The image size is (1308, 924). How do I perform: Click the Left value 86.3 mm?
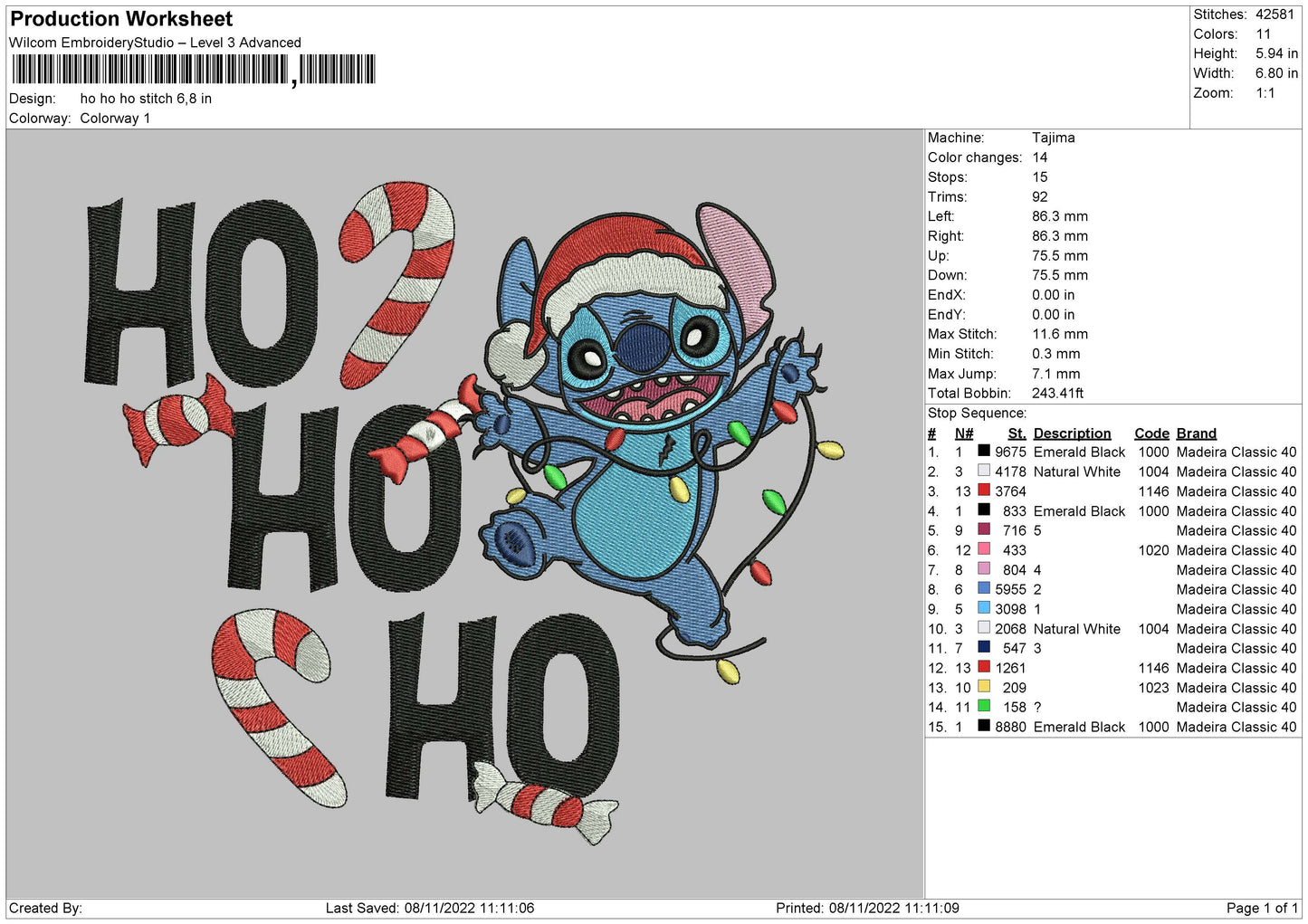click(x=1060, y=216)
